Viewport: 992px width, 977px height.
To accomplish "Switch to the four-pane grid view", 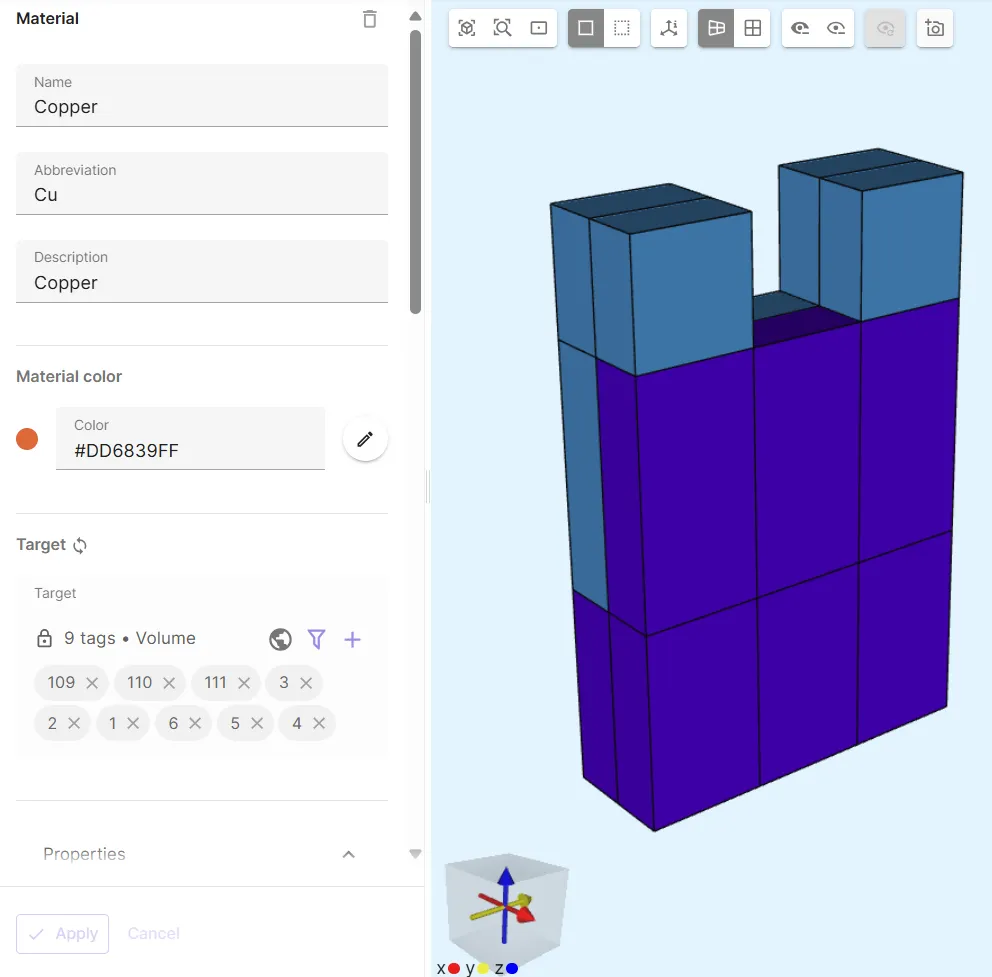I will click(x=753, y=28).
